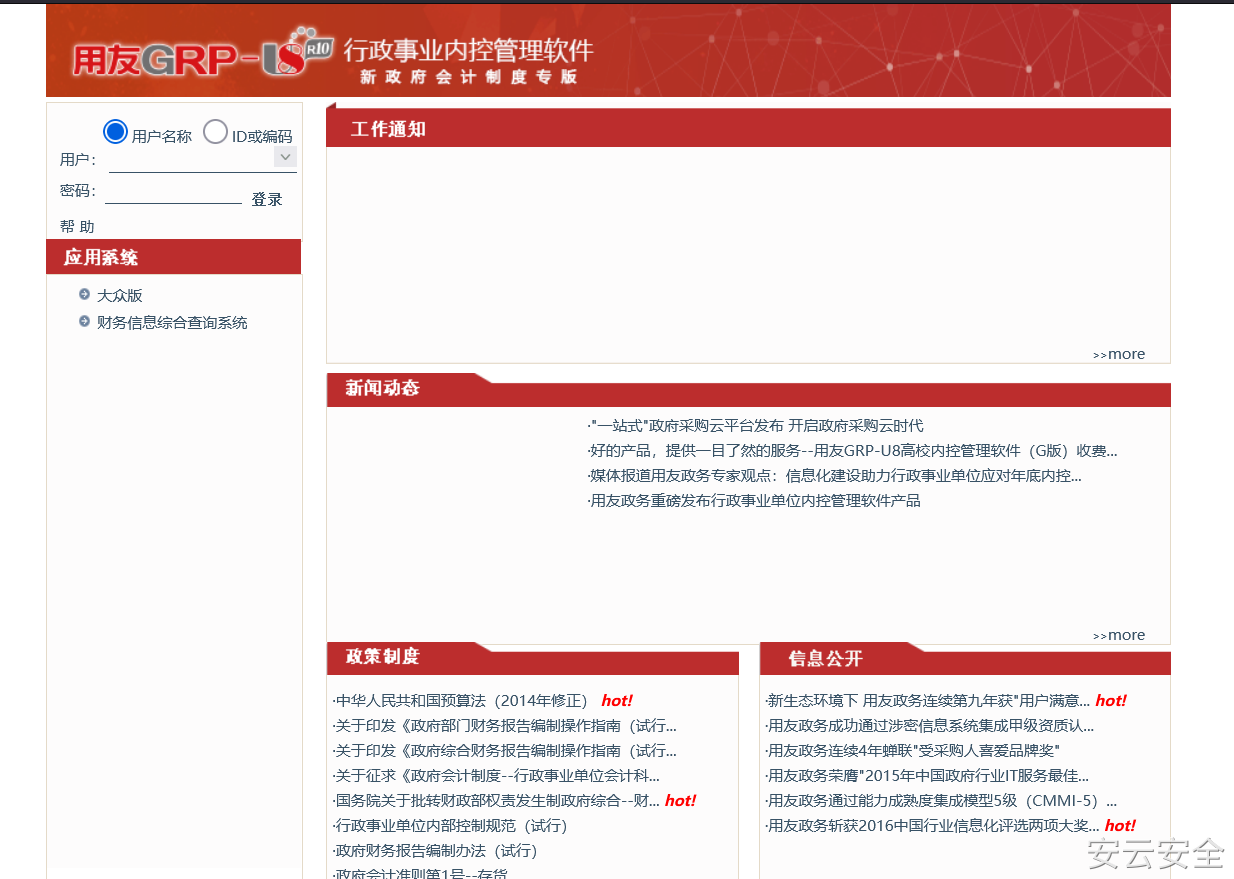This screenshot has height=879, width=1234.
Task: Click the 用友GRP-U8 logo in the banner
Action: (201, 56)
